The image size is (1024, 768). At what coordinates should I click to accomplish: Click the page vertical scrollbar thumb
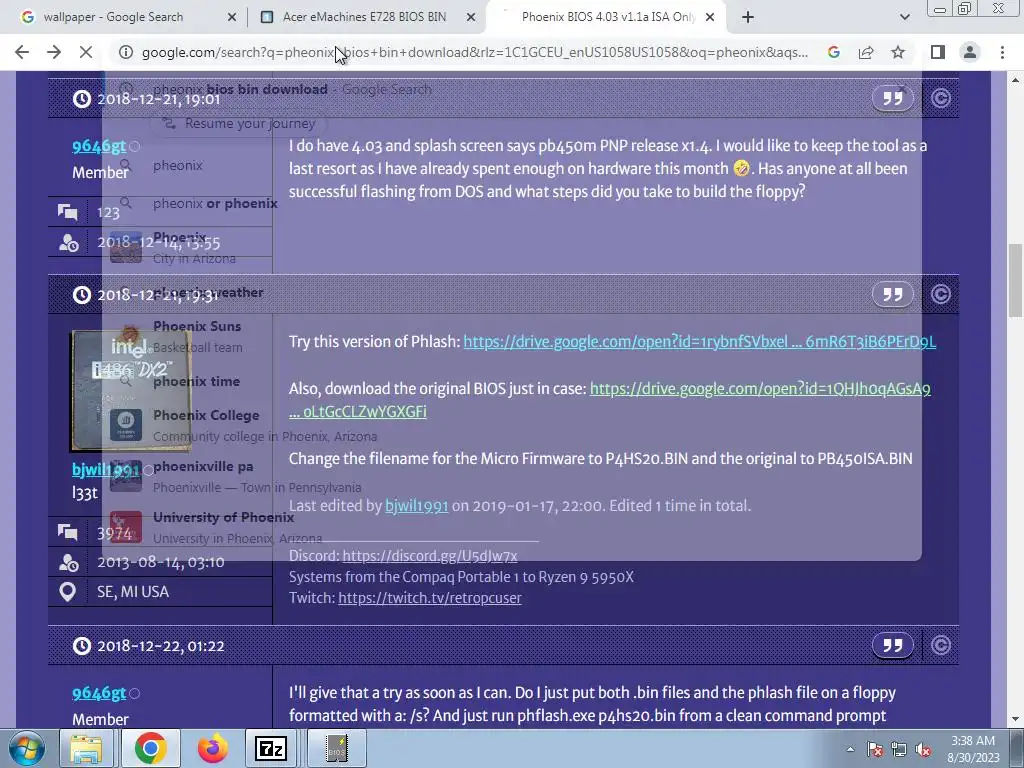[1015, 281]
